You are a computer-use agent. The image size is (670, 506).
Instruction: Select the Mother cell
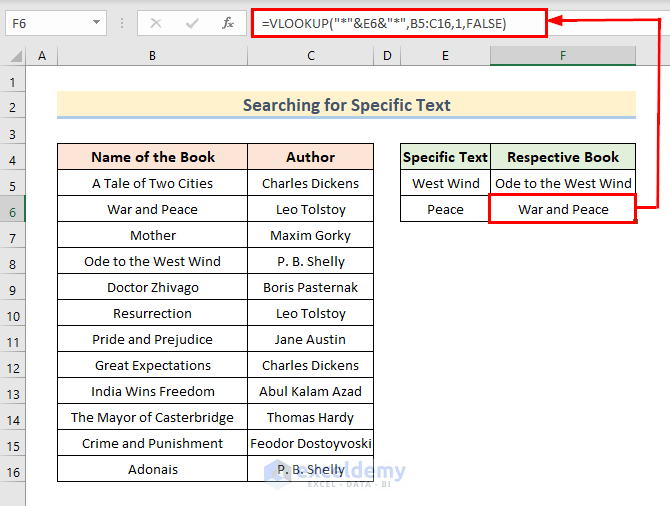tap(153, 235)
